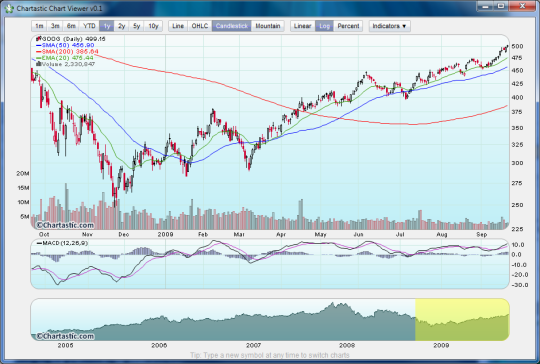The width and height of the screenshot is (540, 364).
Task: Click the Chartastic app icon in title bar
Action: [9, 8]
